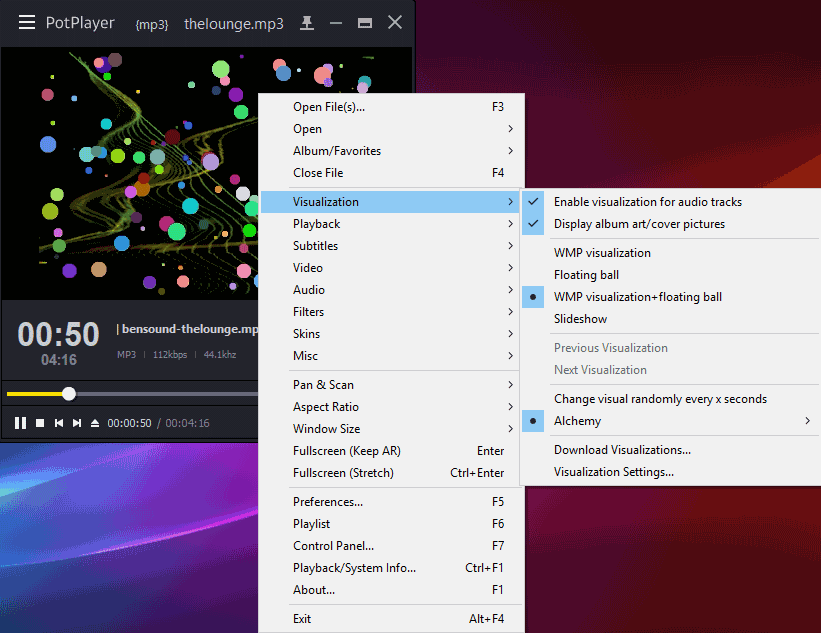Pin the PotPlayer window on top
The height and width of the screenshot is (633, 821).
coord(307,23)
